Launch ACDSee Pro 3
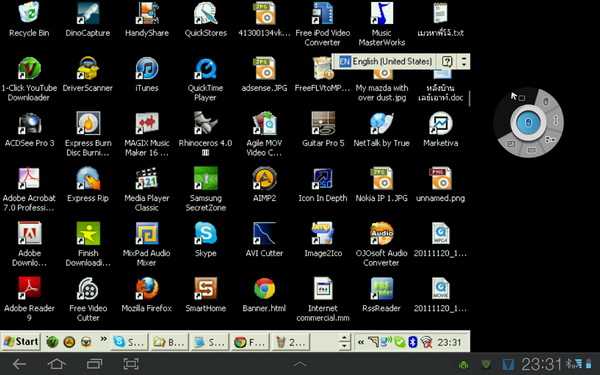This screenshot has width=600, height=375. tap(29, 129)
